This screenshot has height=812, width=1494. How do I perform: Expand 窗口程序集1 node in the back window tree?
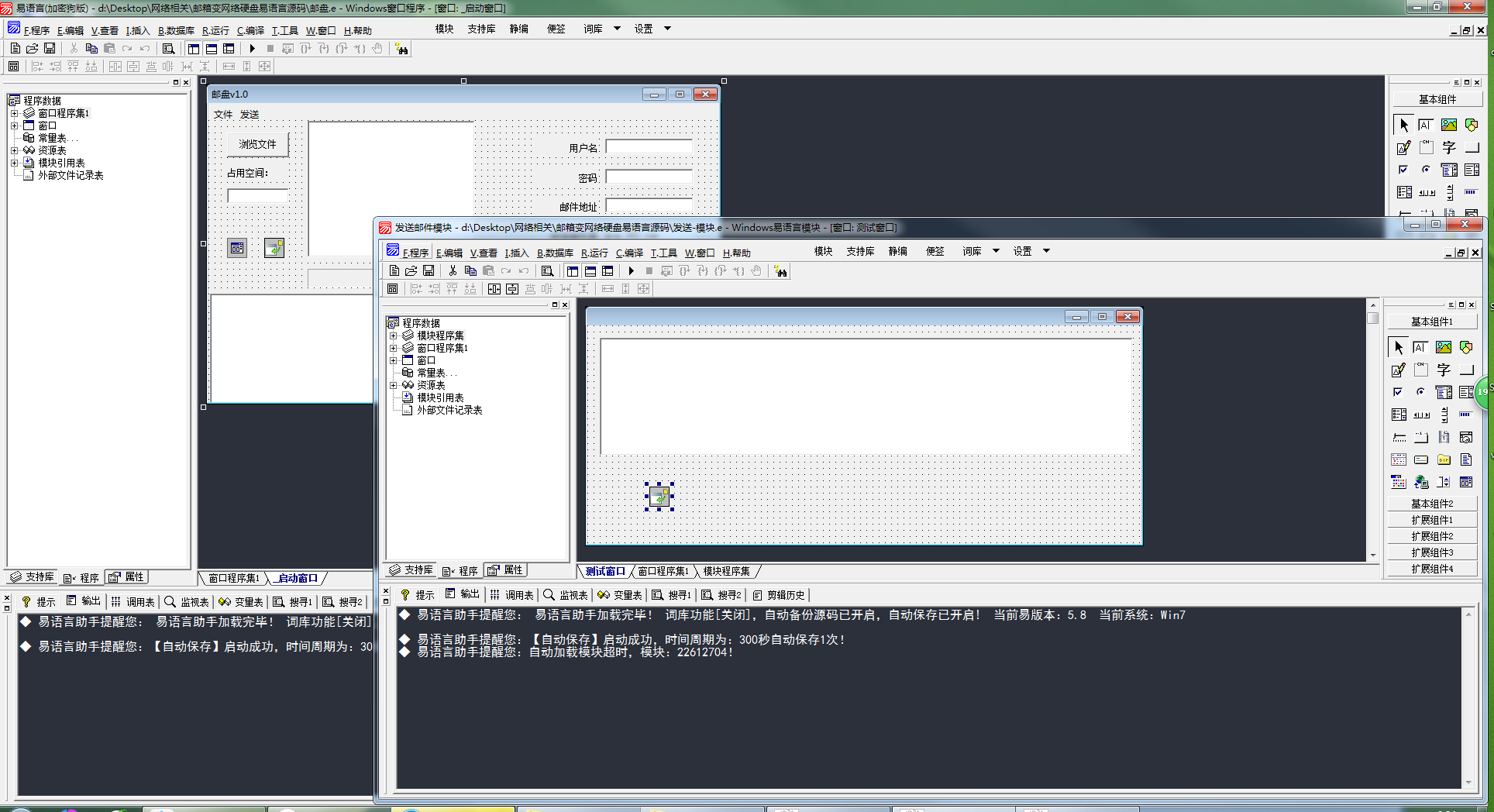click(14, 113)
